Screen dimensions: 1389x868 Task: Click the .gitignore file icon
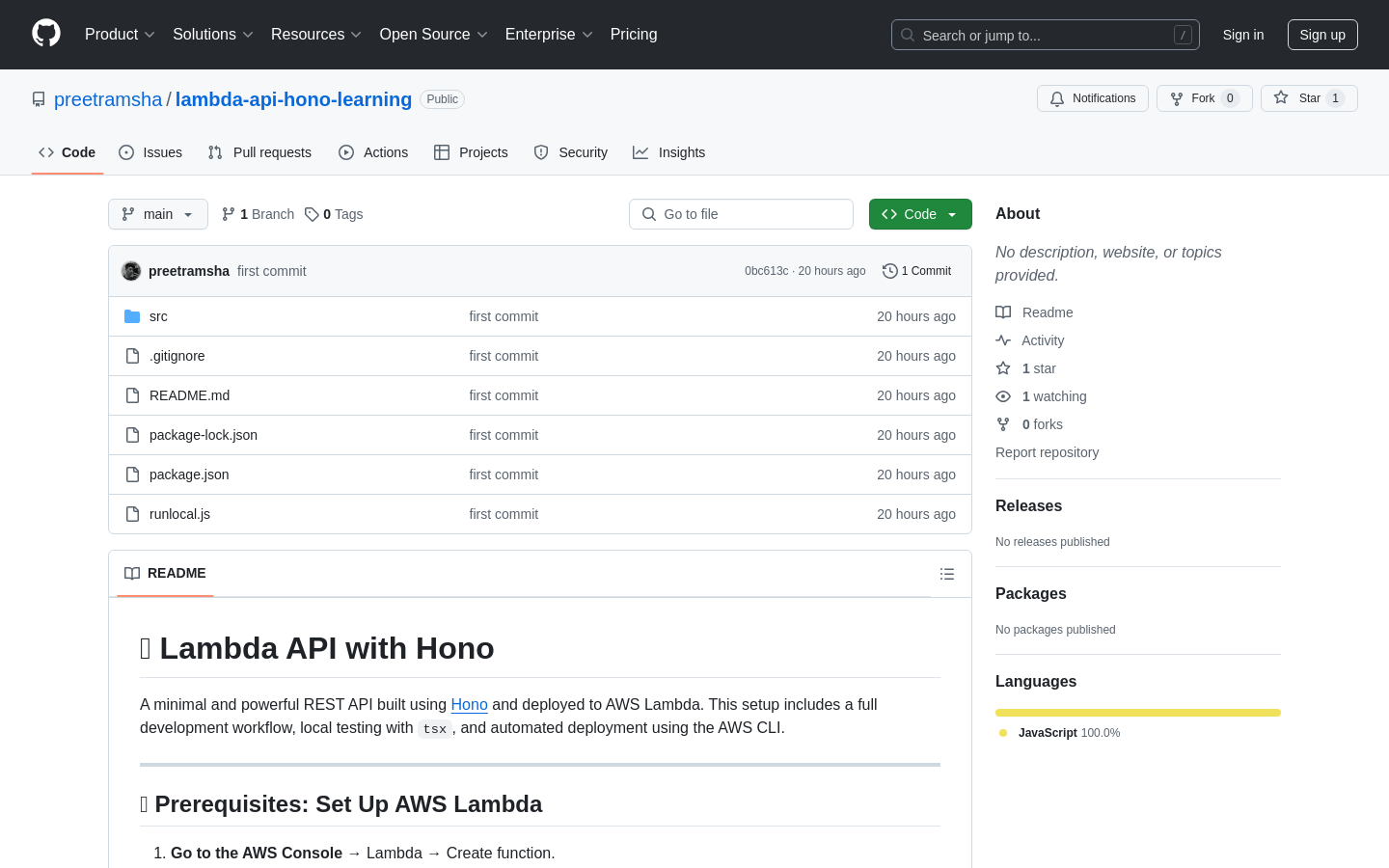tap(132, 356)
